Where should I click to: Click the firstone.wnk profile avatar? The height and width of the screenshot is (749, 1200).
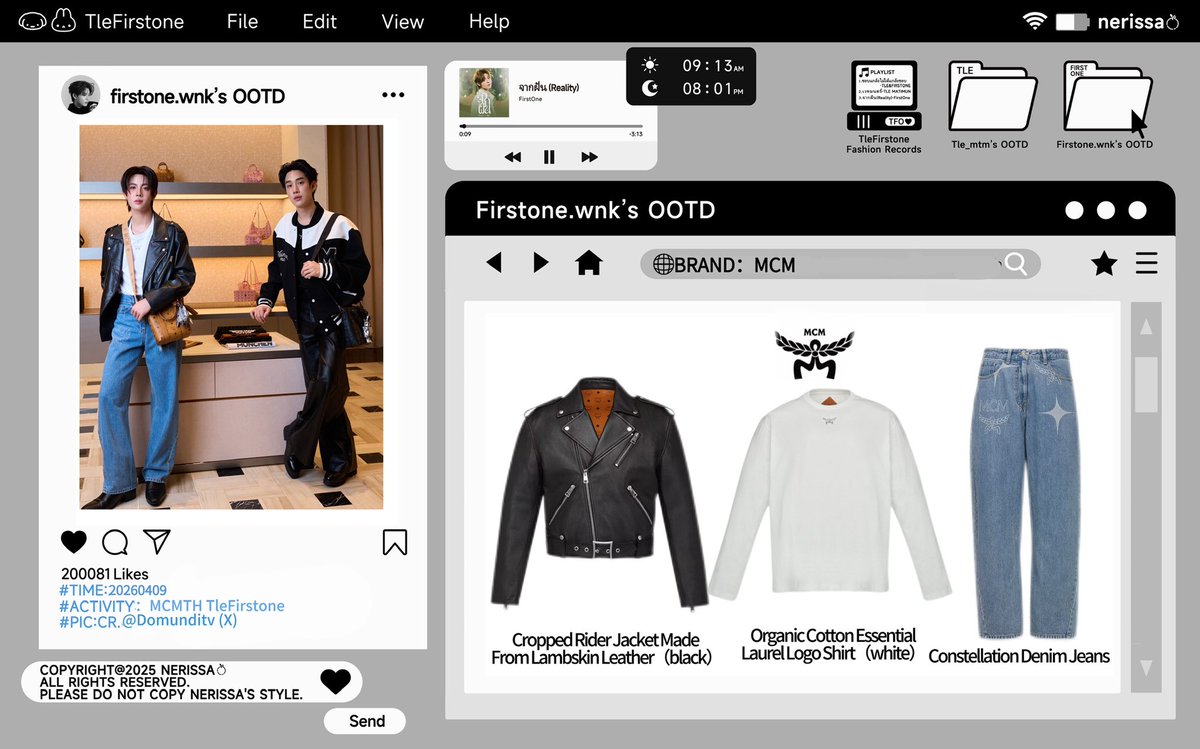80,95
